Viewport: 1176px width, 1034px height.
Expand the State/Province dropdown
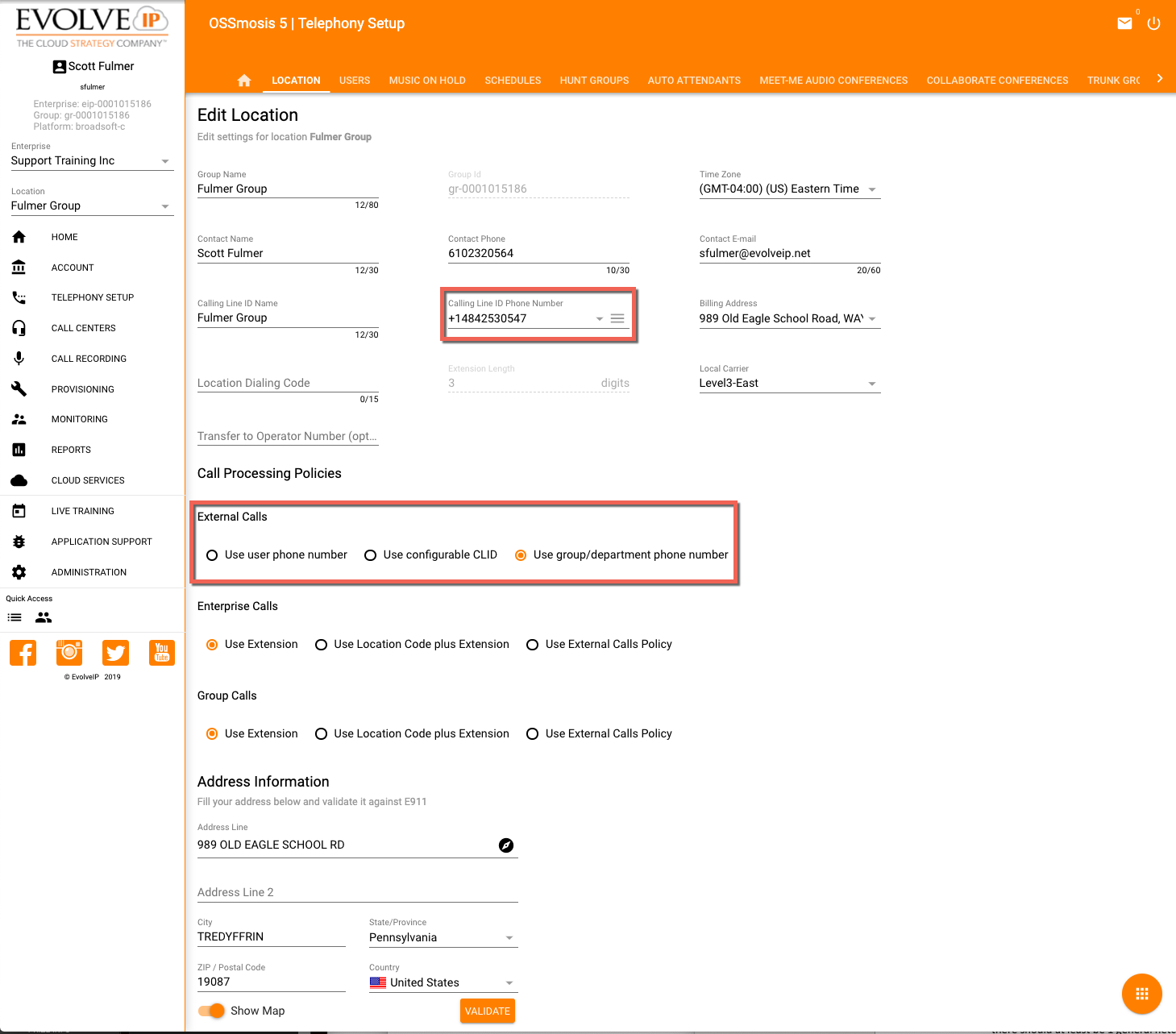(x=509, y=938)
